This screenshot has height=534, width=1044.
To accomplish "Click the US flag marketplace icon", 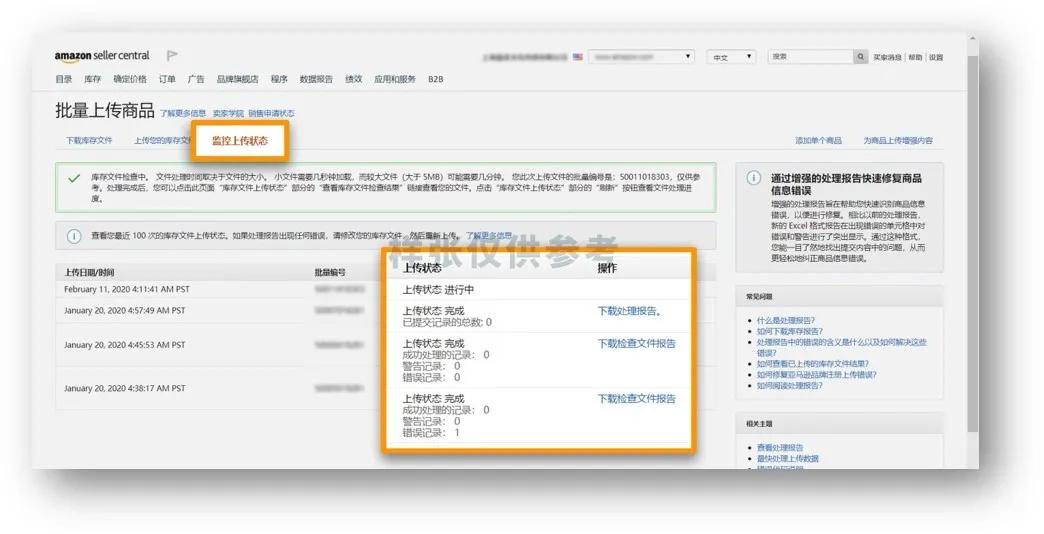I will pyautogui.click(x=578, y=57).
